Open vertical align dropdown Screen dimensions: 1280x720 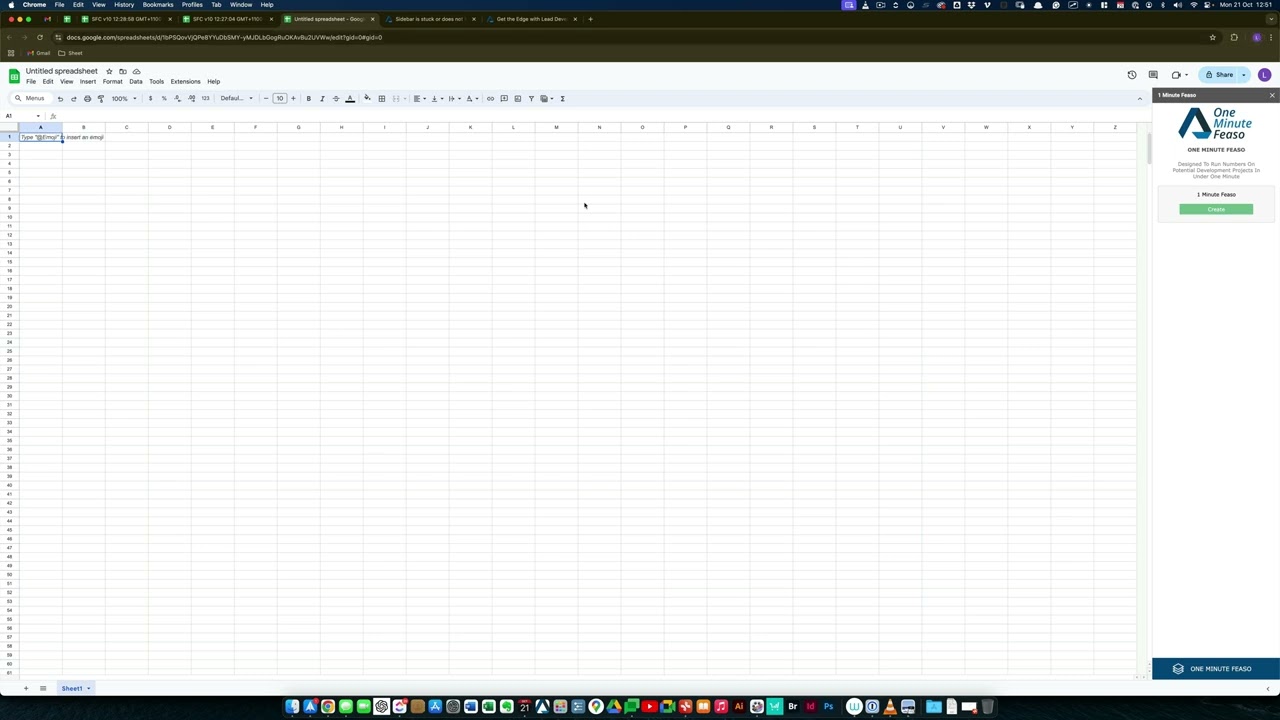click(436, 98)
